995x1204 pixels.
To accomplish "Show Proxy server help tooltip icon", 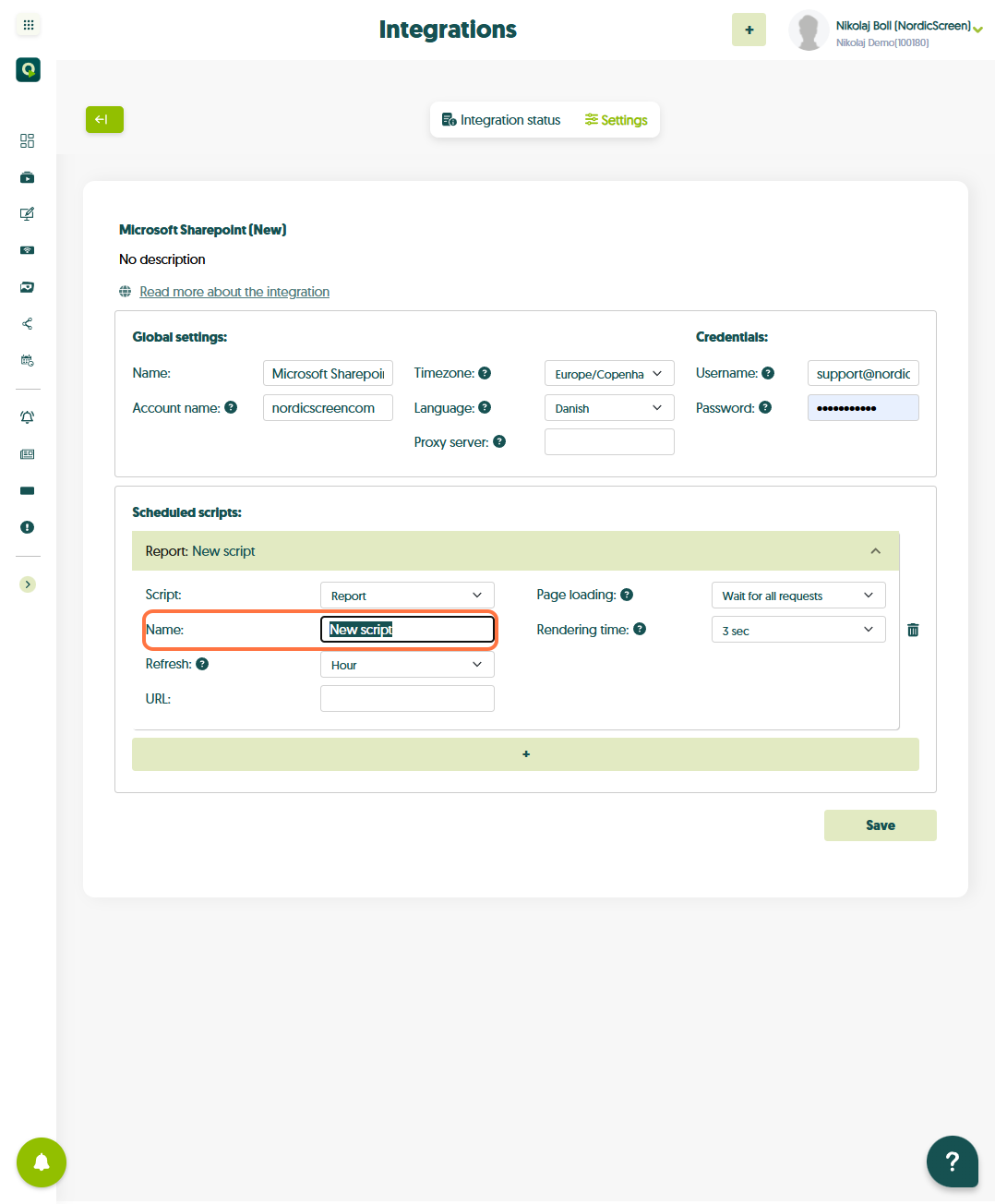I will [x=499, y=441].
